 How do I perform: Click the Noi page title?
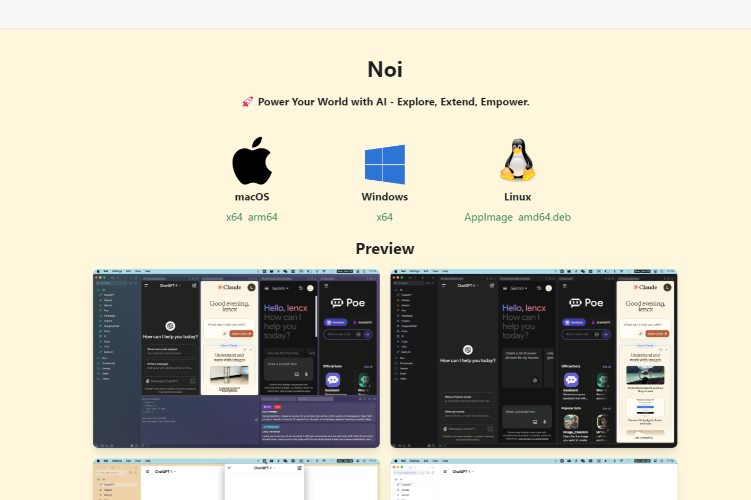coord(385,69)
